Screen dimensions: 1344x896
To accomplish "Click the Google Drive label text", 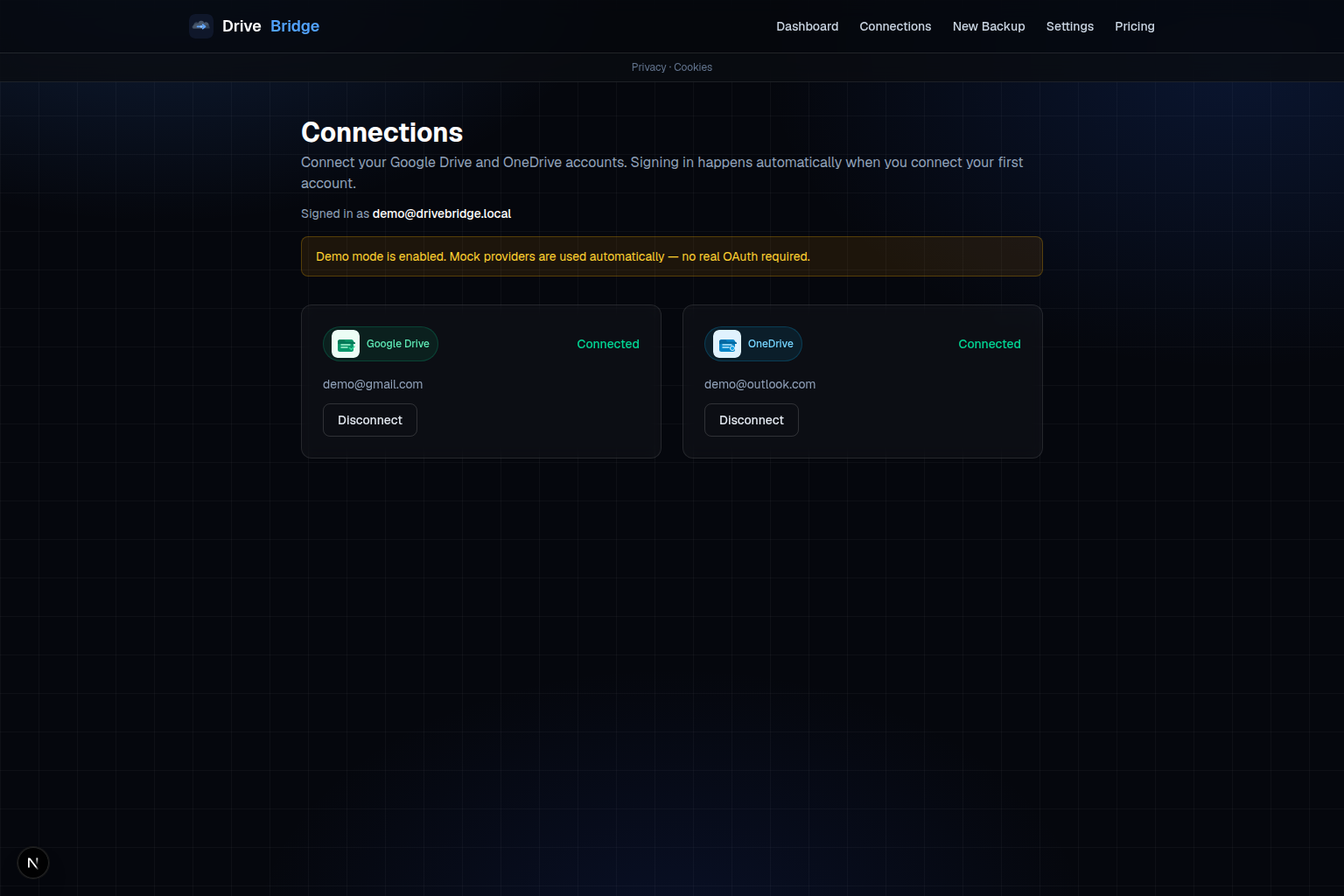I will (398, 344).
